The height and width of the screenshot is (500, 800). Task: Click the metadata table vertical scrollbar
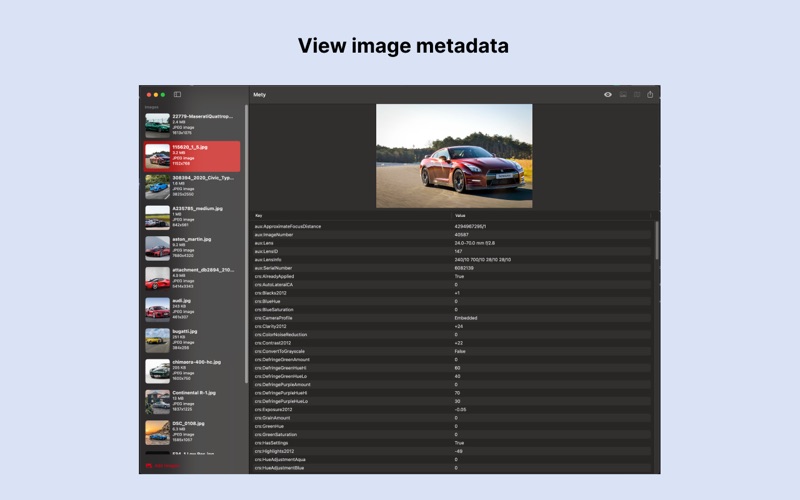pos(656,241)
